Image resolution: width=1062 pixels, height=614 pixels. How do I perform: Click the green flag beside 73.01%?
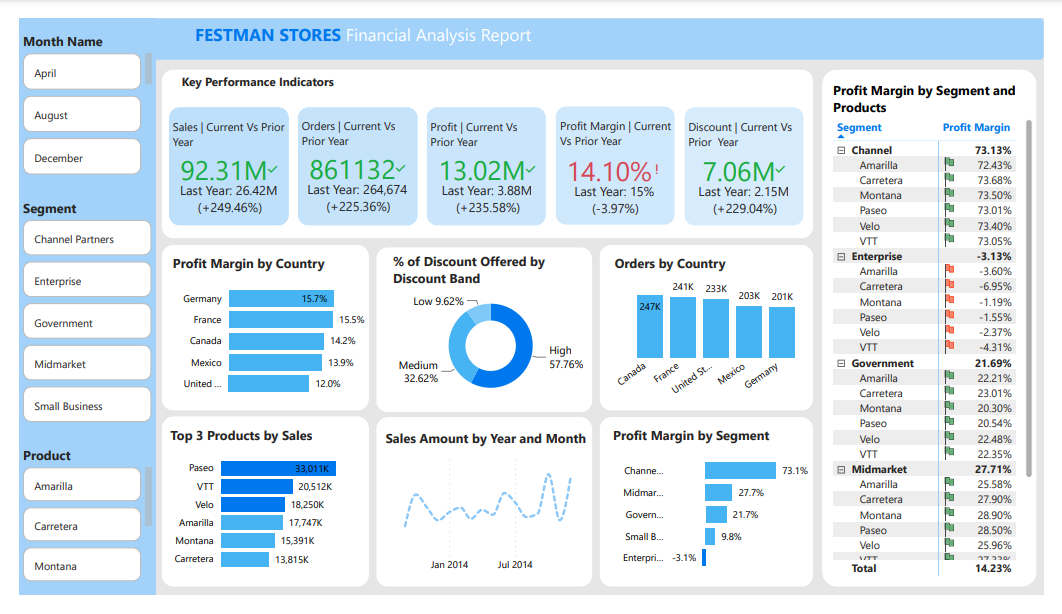click(950, 209)
